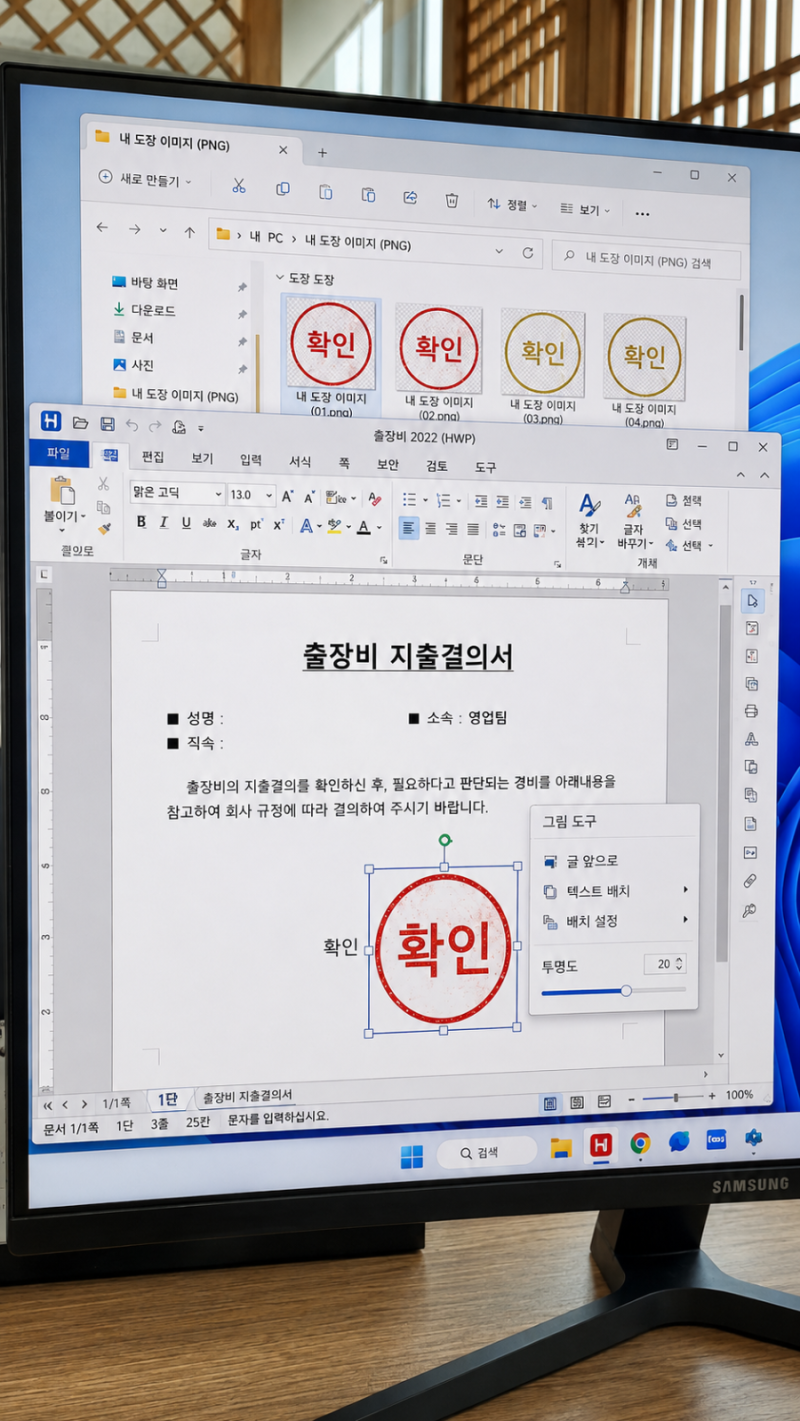800x1421 pixels.
Task: Click subscript x₂ icon
Action: click(x=233, y=523)
